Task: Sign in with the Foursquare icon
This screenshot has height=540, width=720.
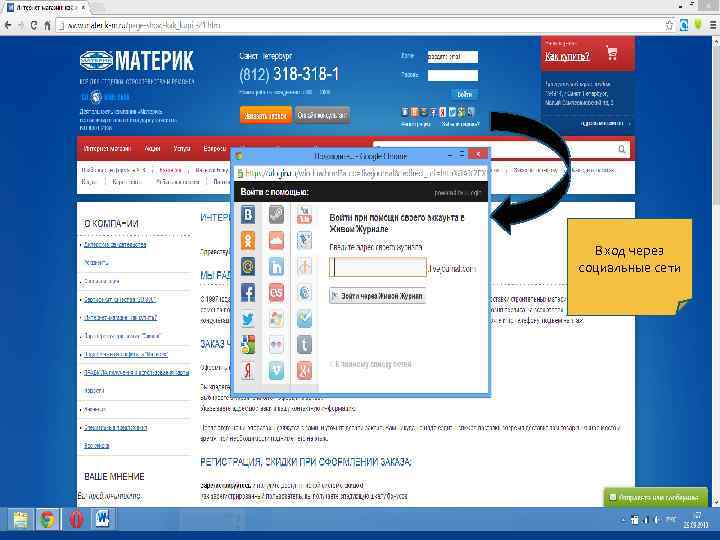Action: click(x=304, y=318)
